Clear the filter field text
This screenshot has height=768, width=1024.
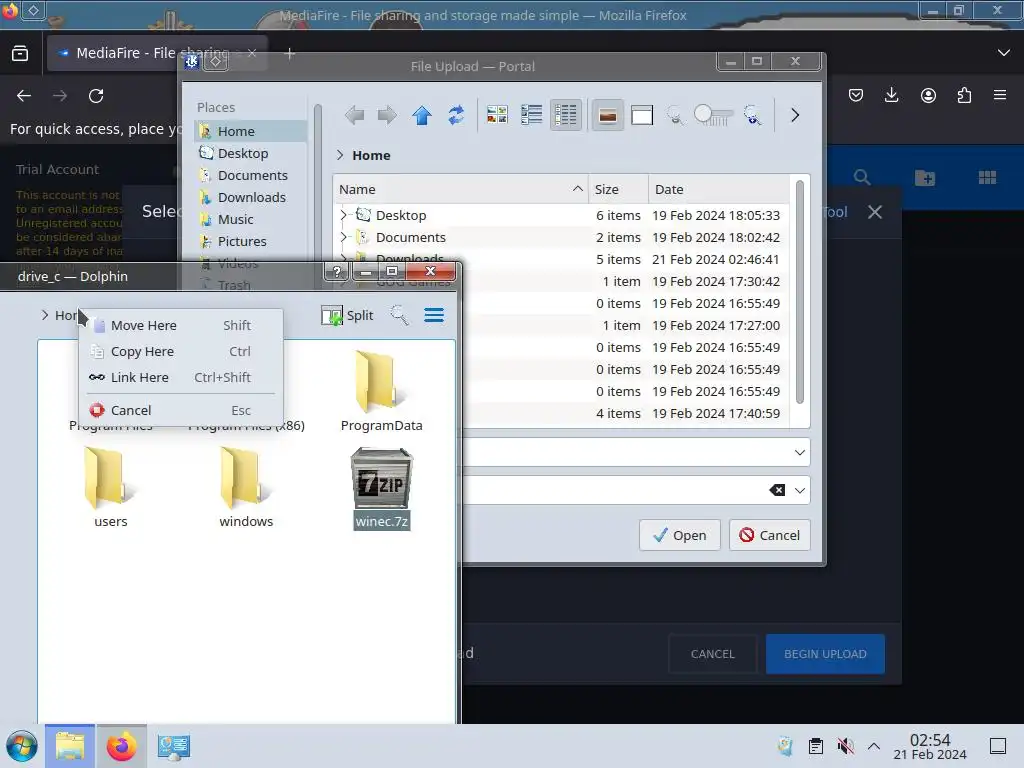pyautogui.click(x=777, y=490)
